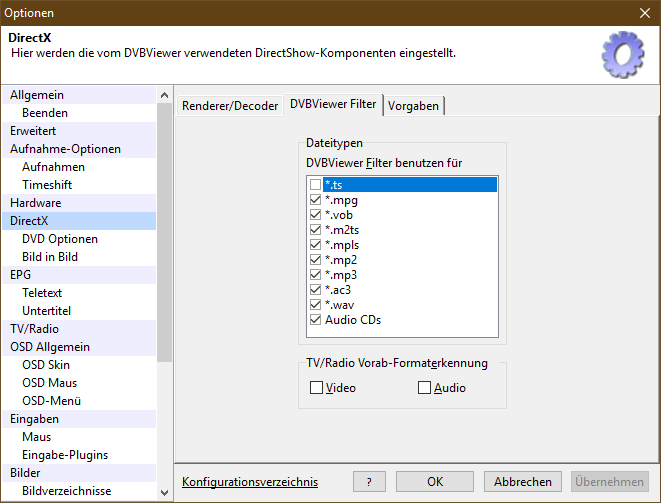Cancel with the Abbrechen button
The width and height of the screenshot is (661, 503).
pos(523,481)
